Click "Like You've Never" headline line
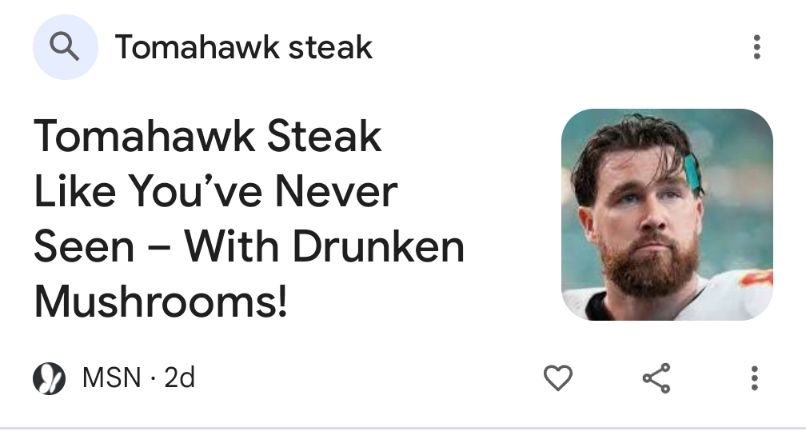The height and width of the screenshot is (430, 806). (216, 191)
